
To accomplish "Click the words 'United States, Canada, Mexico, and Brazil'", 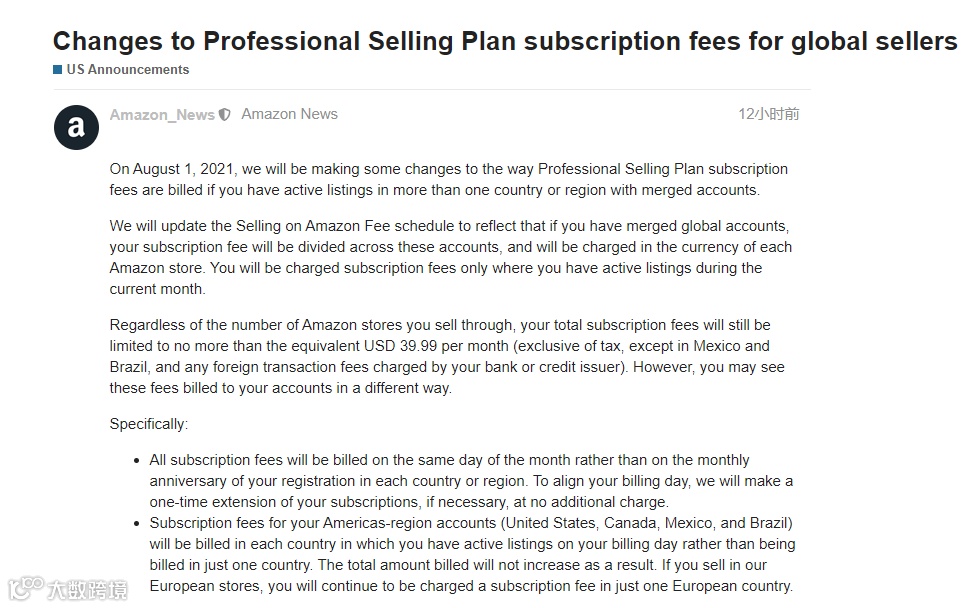I will click(647, 523).
